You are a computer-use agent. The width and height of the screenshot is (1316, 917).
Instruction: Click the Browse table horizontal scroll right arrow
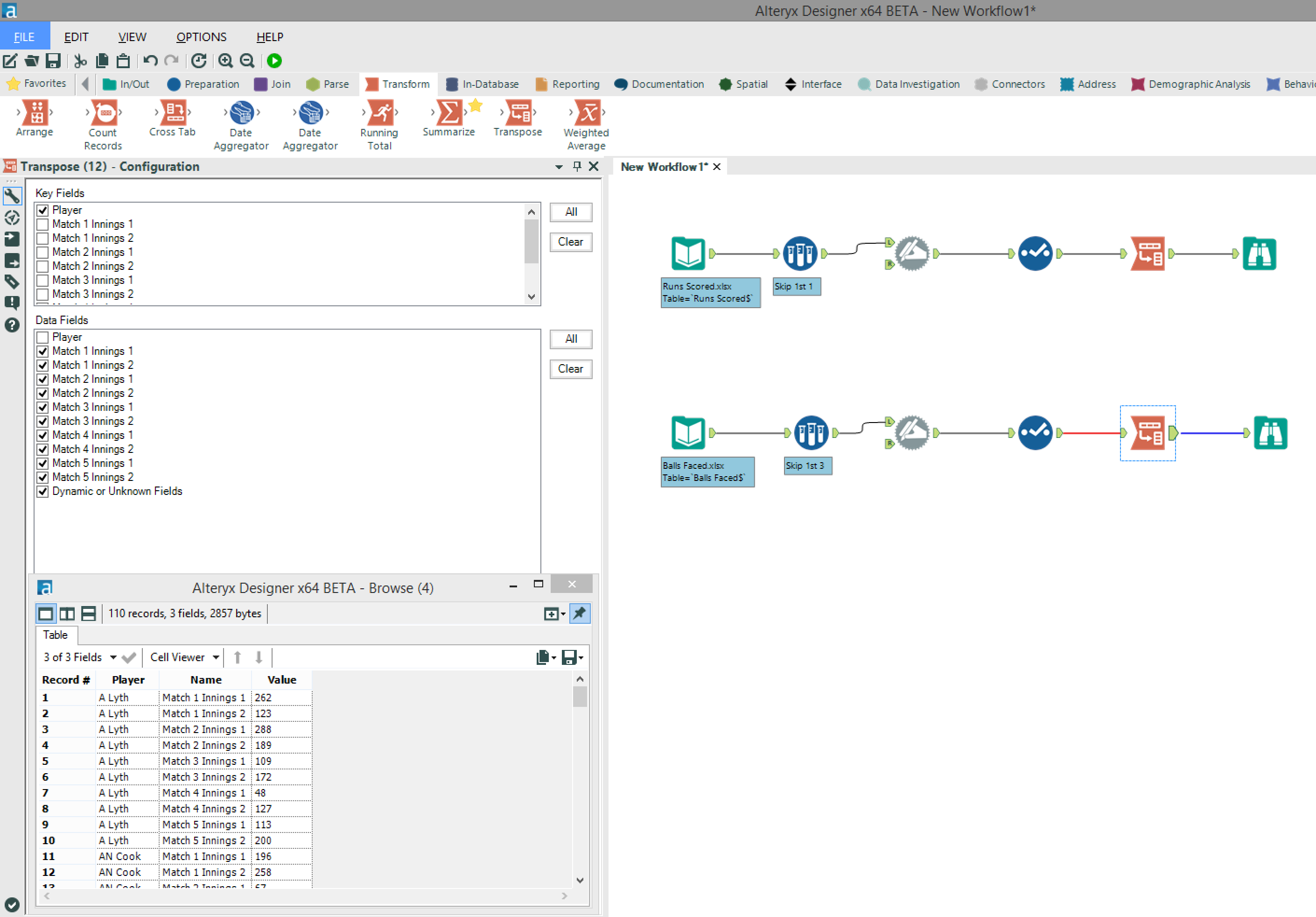point(565,896)
